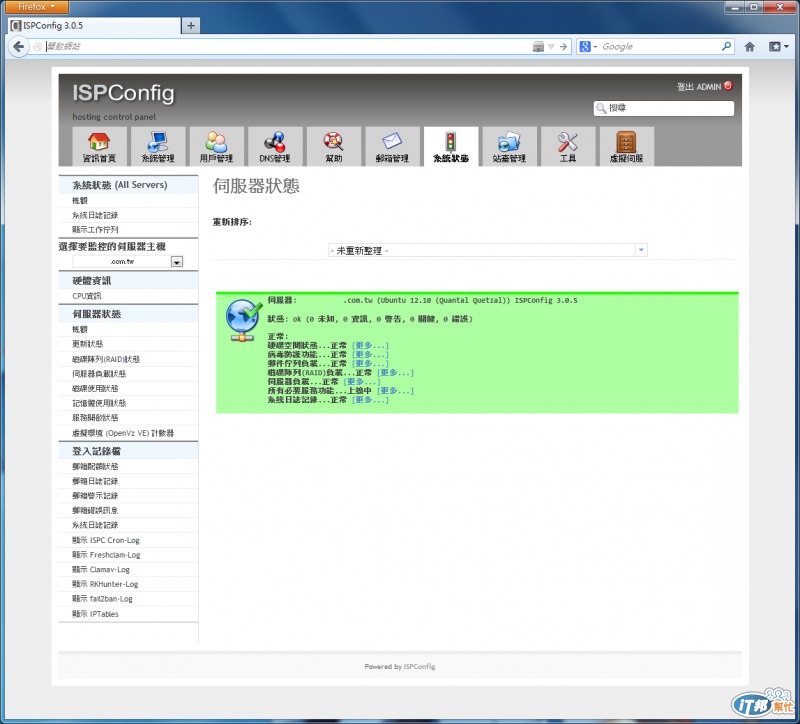Open 顯示工作佇列 job queue
This screenshot has width=800, height=724.
tap(95, 230)
